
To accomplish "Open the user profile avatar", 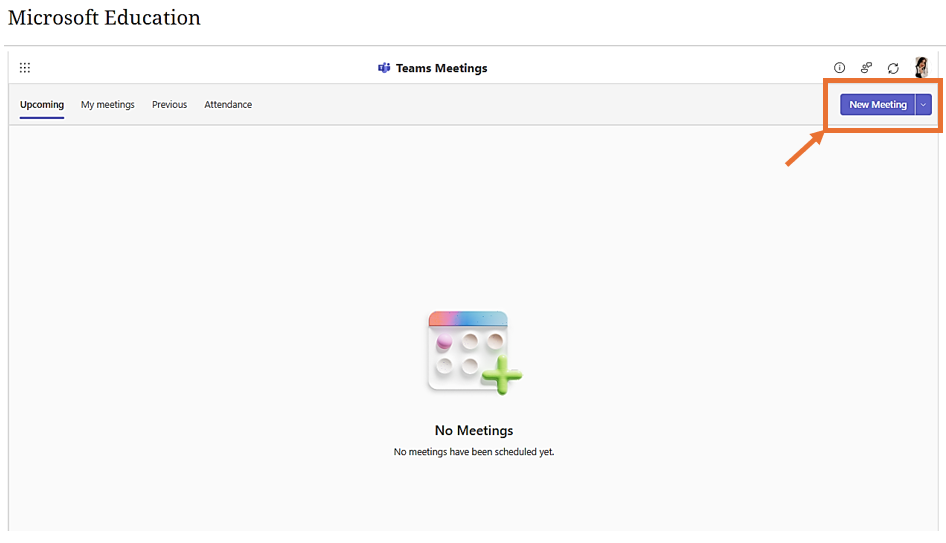I will click(x=921, y=67).
